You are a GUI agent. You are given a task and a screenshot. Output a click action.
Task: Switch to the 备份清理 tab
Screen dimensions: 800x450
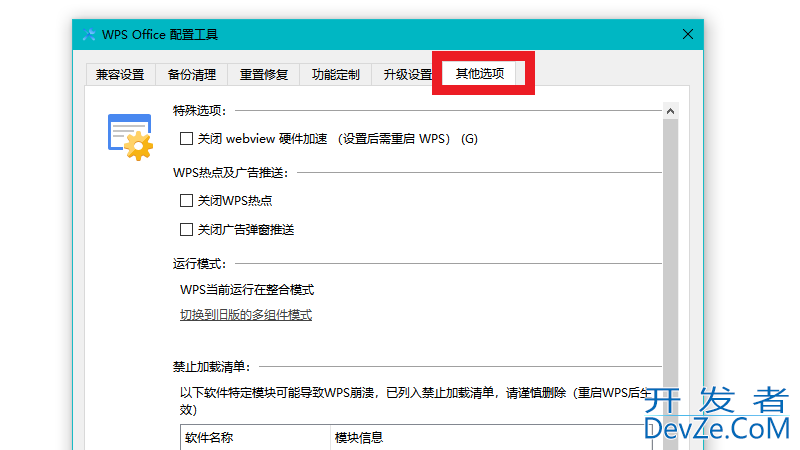(x=192, y=75)
